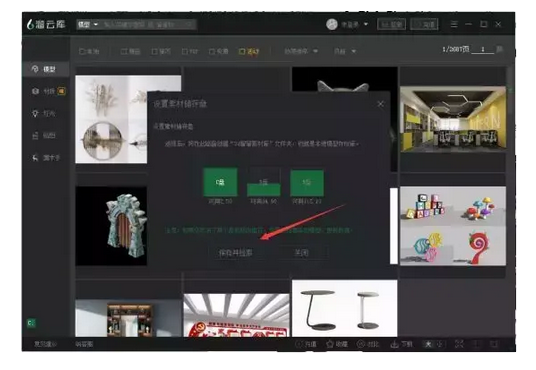Click the user avatar in the title bar
The height and width of the screenshot is (370, 536).
(332, 24)
